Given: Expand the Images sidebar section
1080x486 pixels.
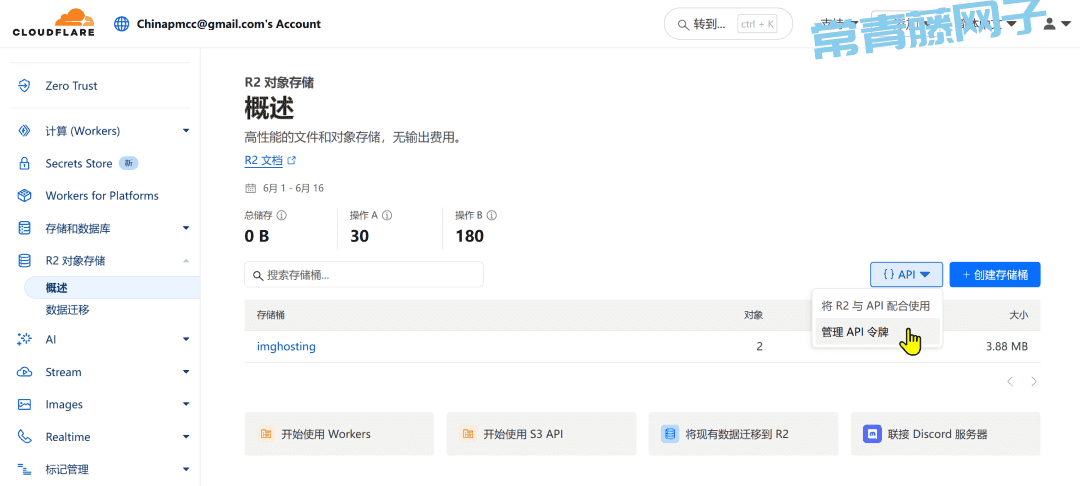Looking at the screenshot, I should [x=186, y=405].
